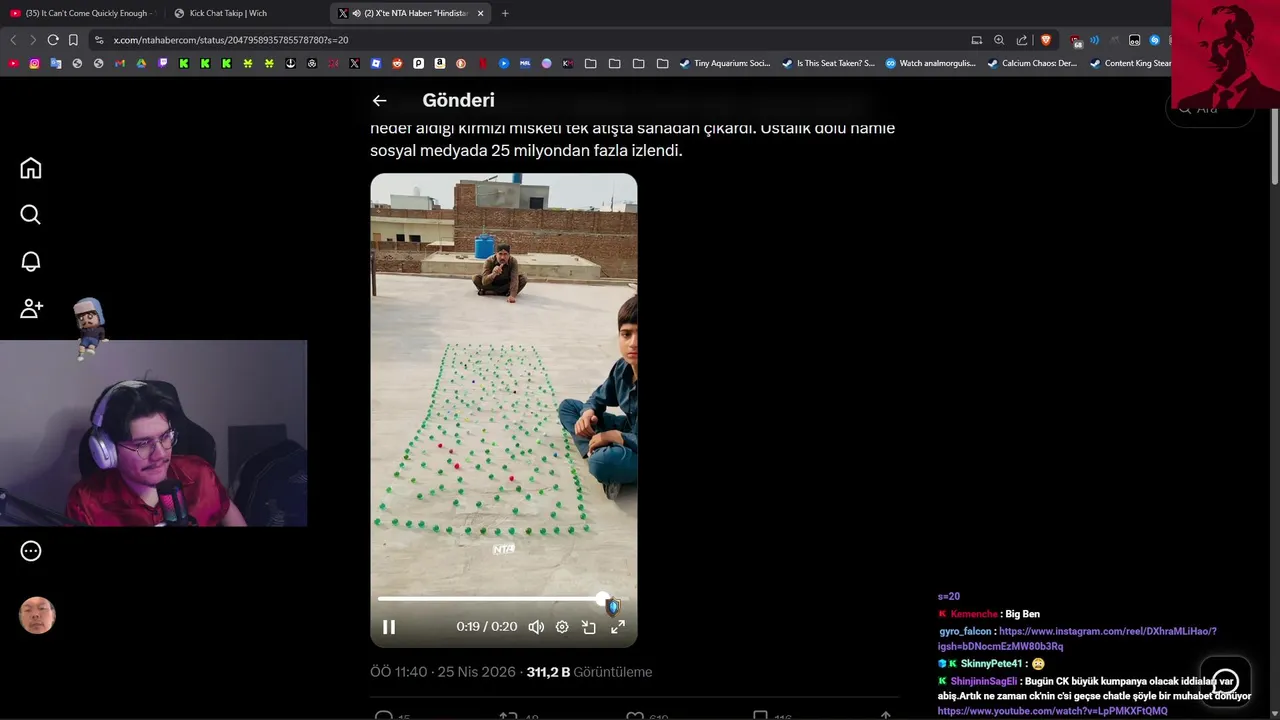The height and width of the screenshot is (720, 1280).
Task: Open the Amazon bookmark
Action: point(440,63)
